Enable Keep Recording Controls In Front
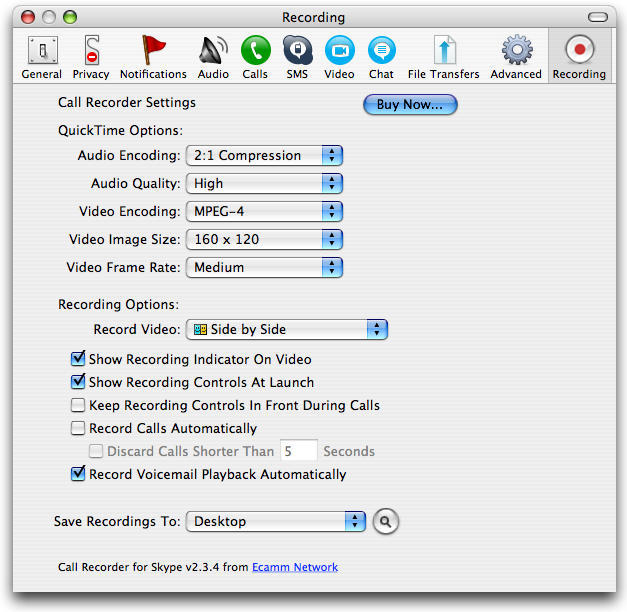 (78, 405)
